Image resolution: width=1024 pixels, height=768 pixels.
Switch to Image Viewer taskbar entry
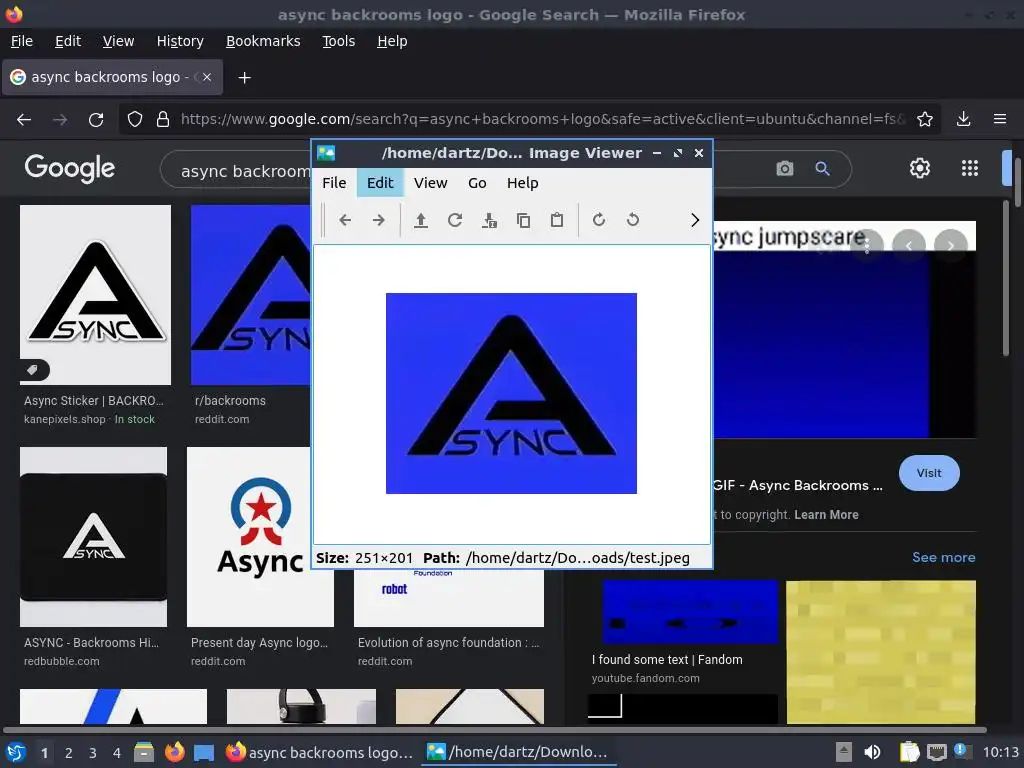click(518, 752)
